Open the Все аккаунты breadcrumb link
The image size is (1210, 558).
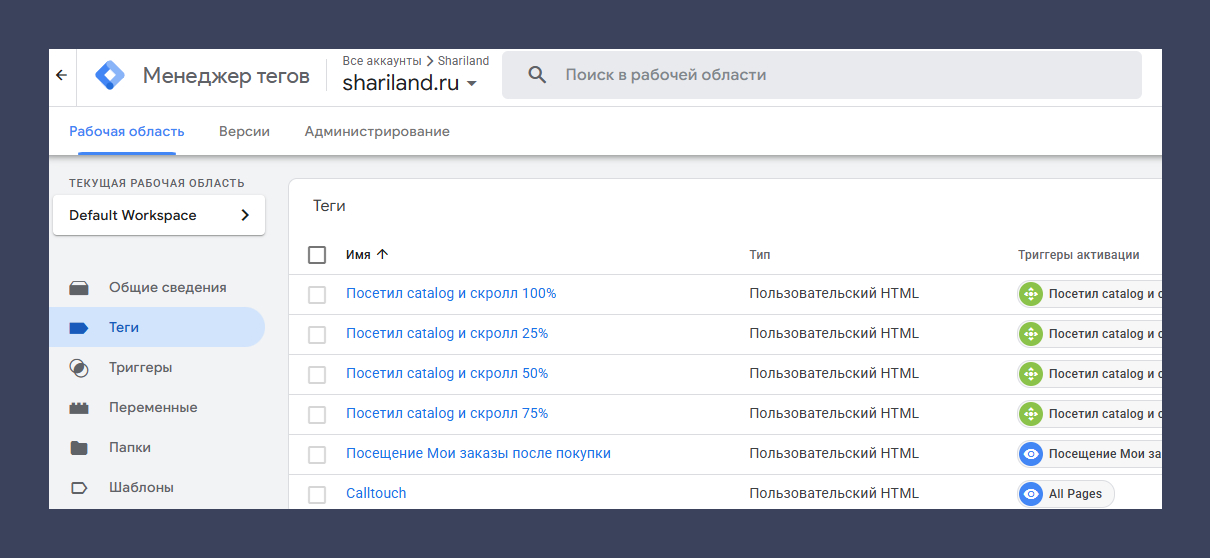pos(382,61)
